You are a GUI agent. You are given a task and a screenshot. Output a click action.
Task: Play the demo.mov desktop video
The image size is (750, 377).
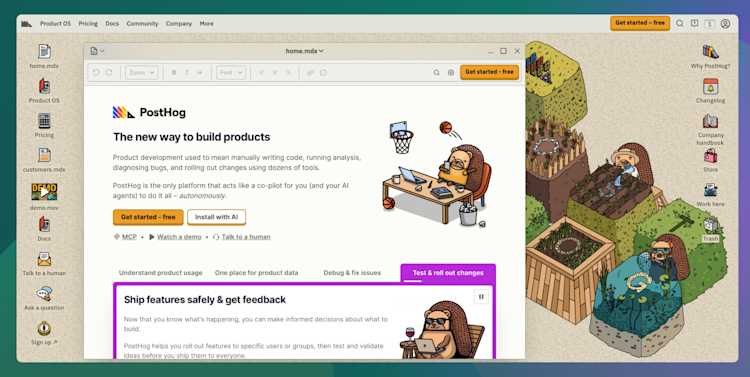[44, 192]
